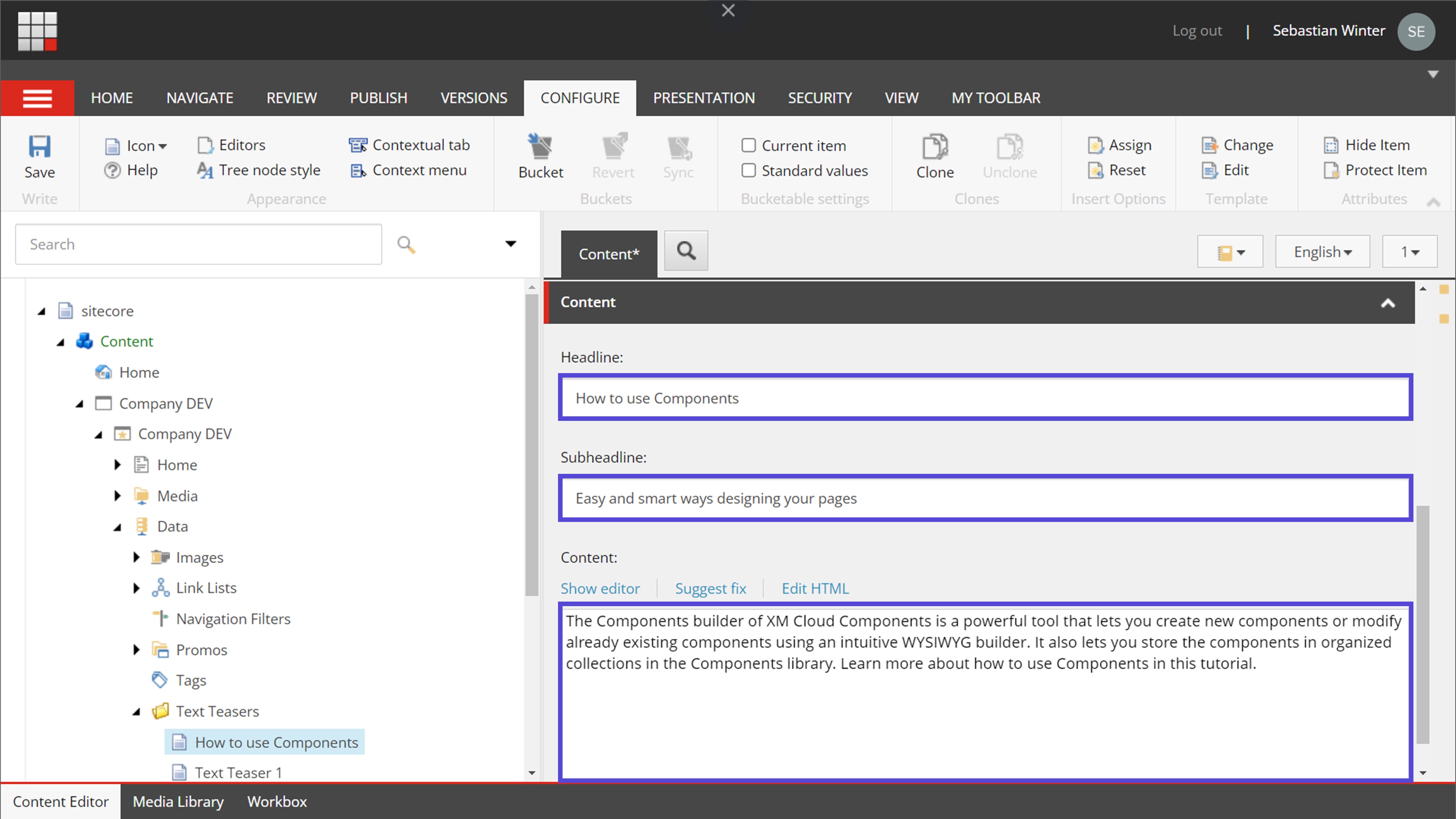Click the Edit HTML link
This screenshot has height=819, width=1456.
coord(814,588)
